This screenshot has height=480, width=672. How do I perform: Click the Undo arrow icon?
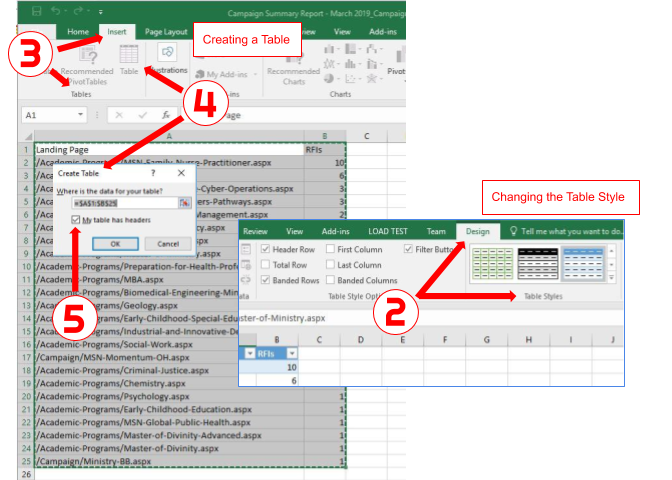pyautogui.click(x=55, y=11)
